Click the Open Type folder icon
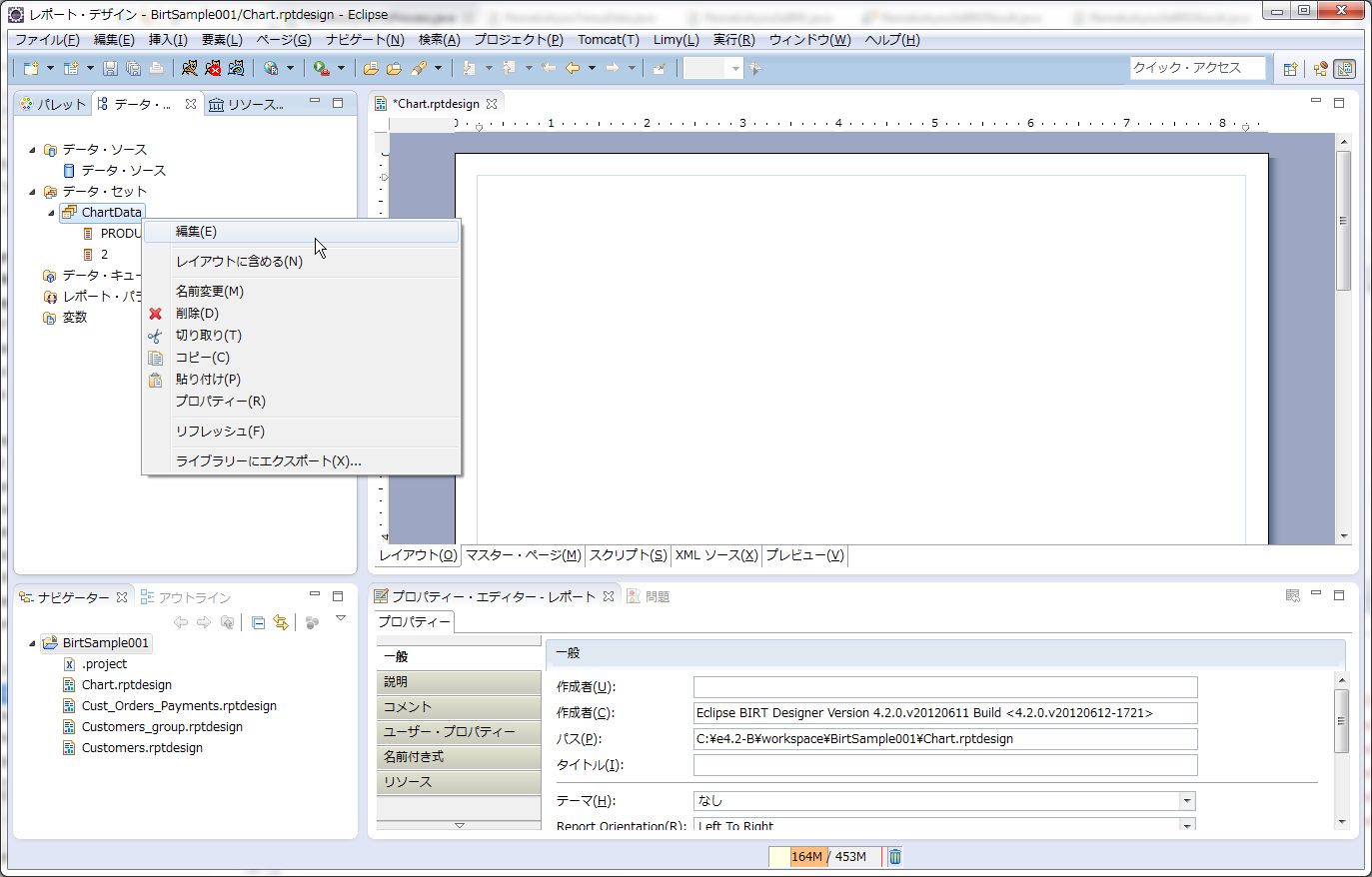 tap(371, 68)
